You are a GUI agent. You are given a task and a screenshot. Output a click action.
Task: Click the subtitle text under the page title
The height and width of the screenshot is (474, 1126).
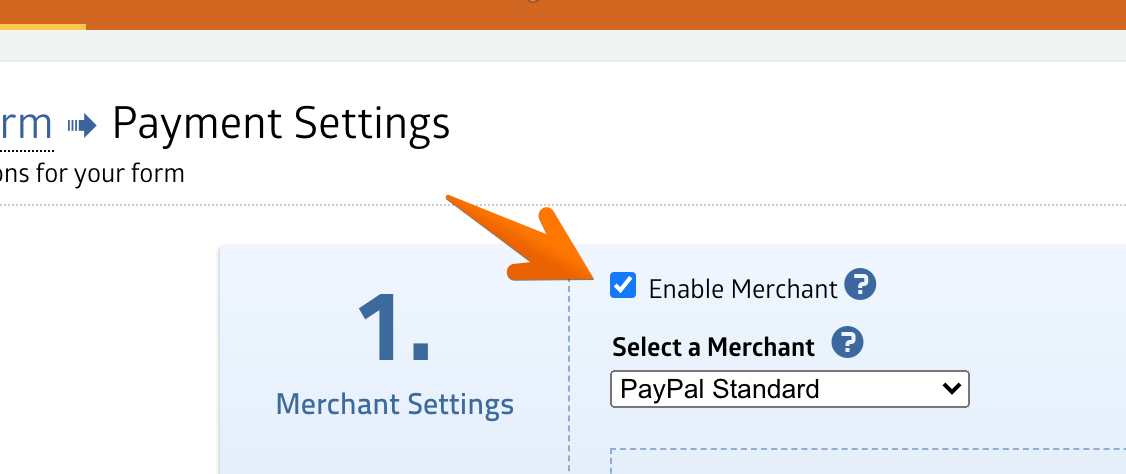point(92,173)
